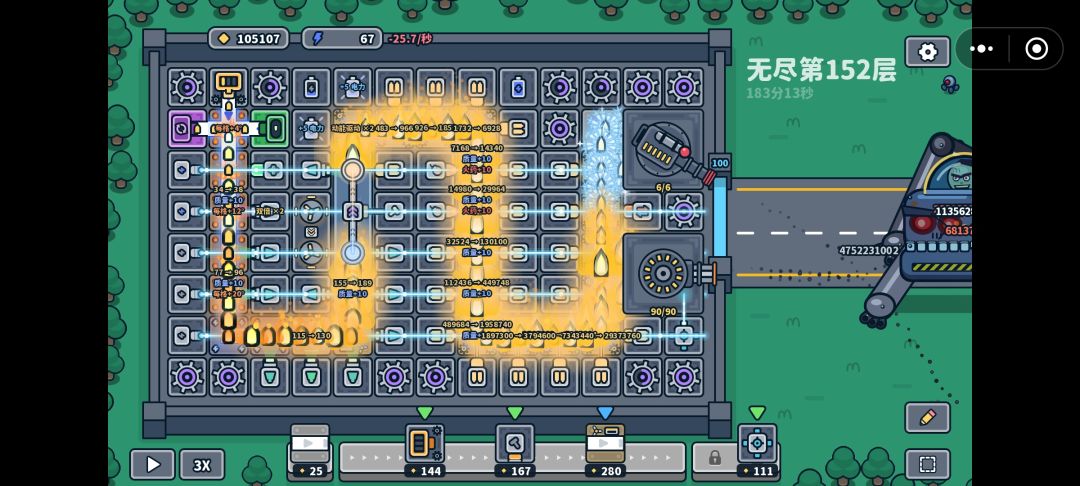1080x486 pixels.
Task: Select the purple up-chevron booster node
Action: [353, 211]
